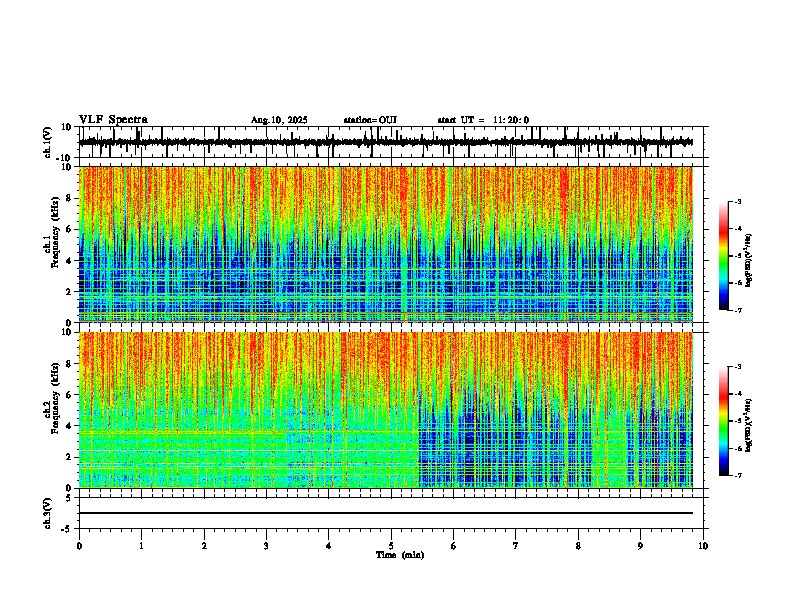Click time axis tick label "9"
The image size is (792, 612).
tap(640, 546)
